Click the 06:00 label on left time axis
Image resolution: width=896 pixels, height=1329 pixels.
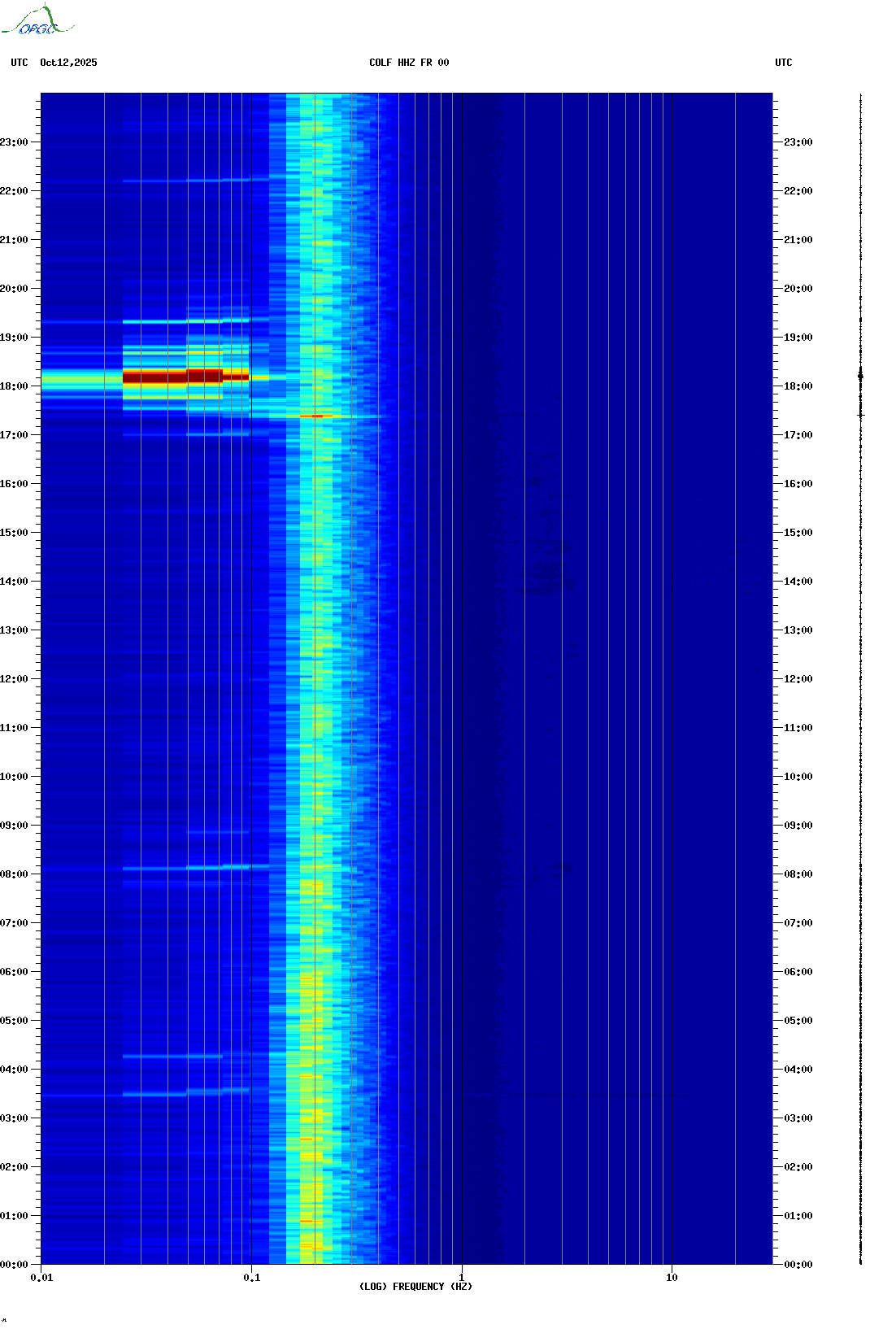point(14,972)
